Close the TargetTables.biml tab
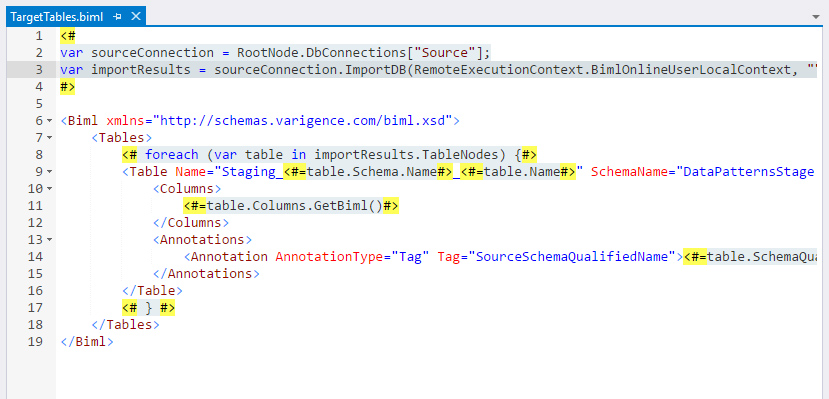829x399 pixels. (136, 16)
